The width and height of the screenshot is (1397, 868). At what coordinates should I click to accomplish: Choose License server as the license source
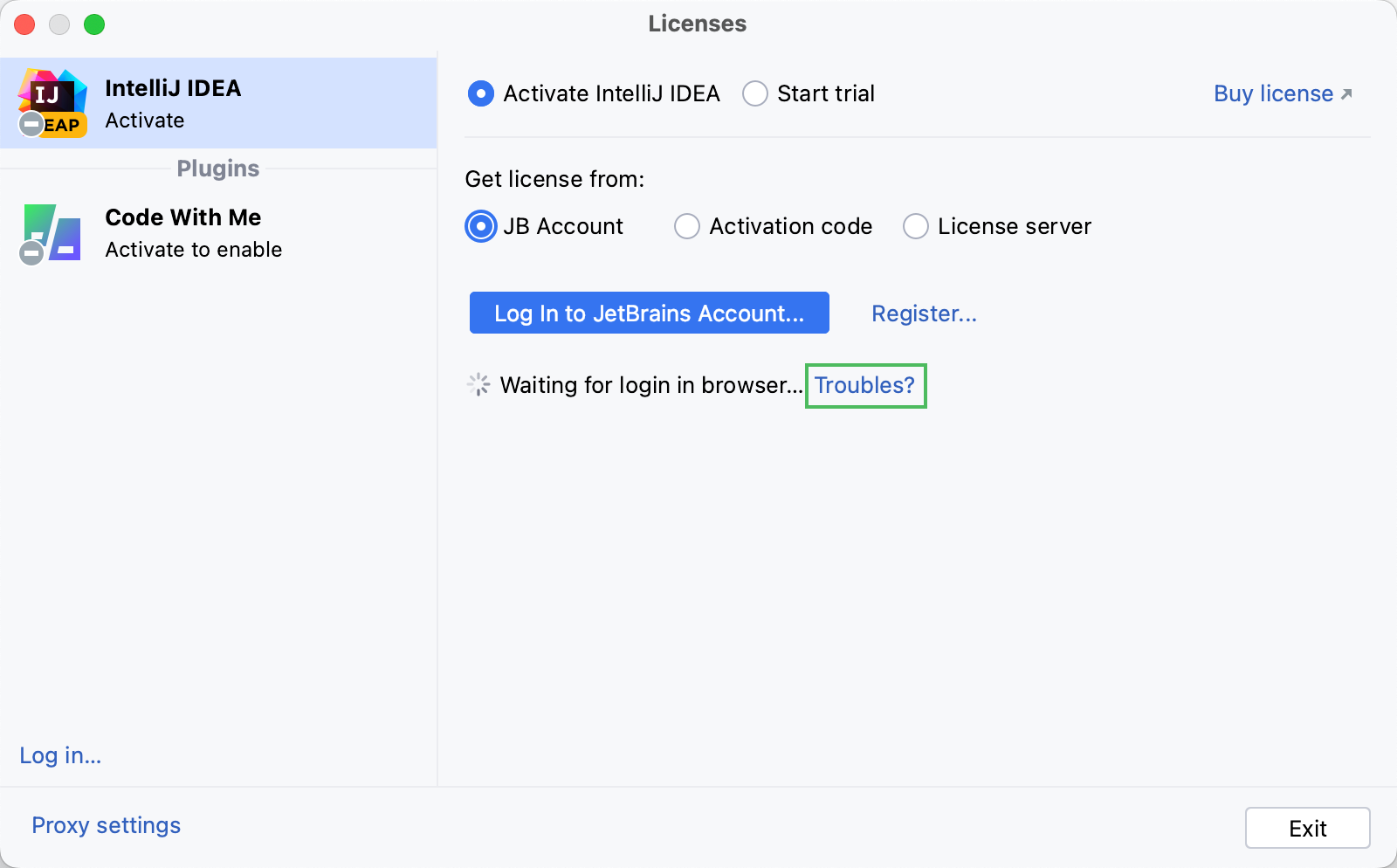coord(915,226)
